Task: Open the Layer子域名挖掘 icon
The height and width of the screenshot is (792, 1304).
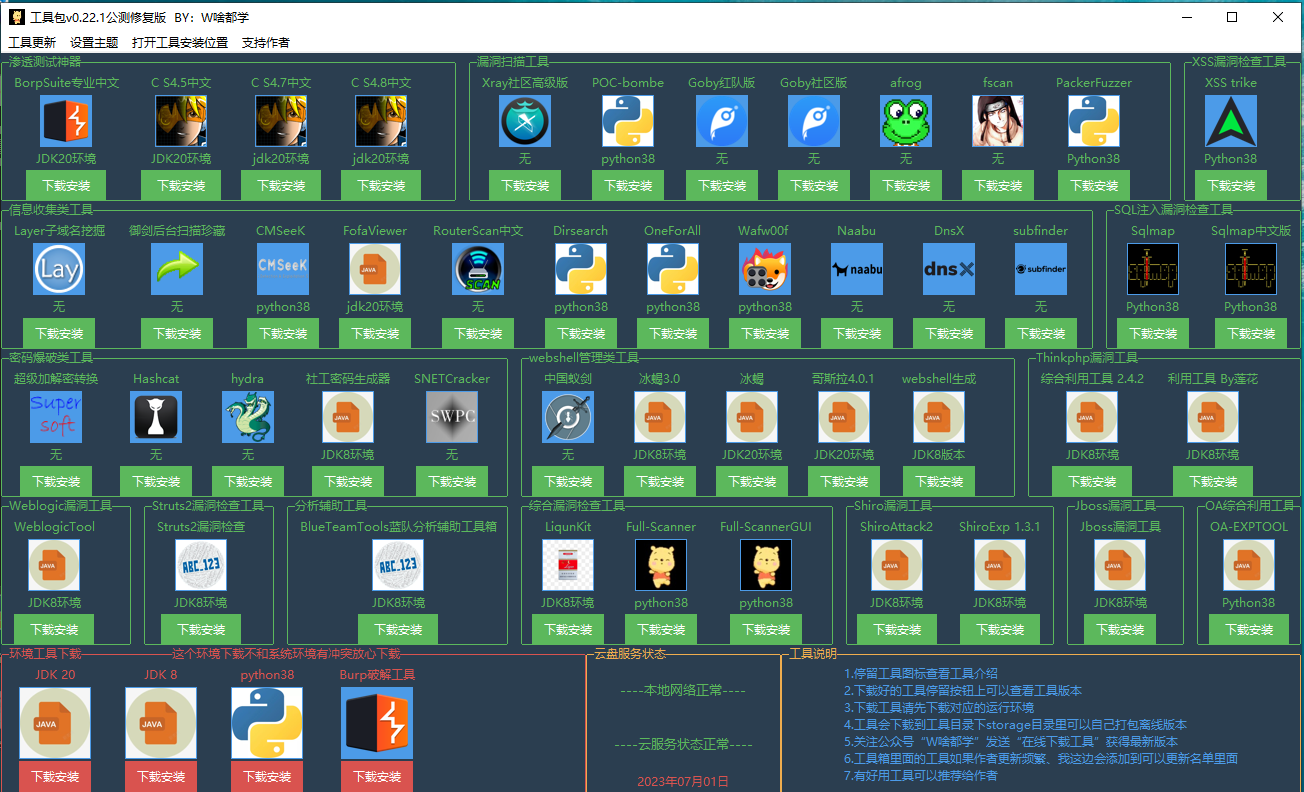Action: (59, 269)
